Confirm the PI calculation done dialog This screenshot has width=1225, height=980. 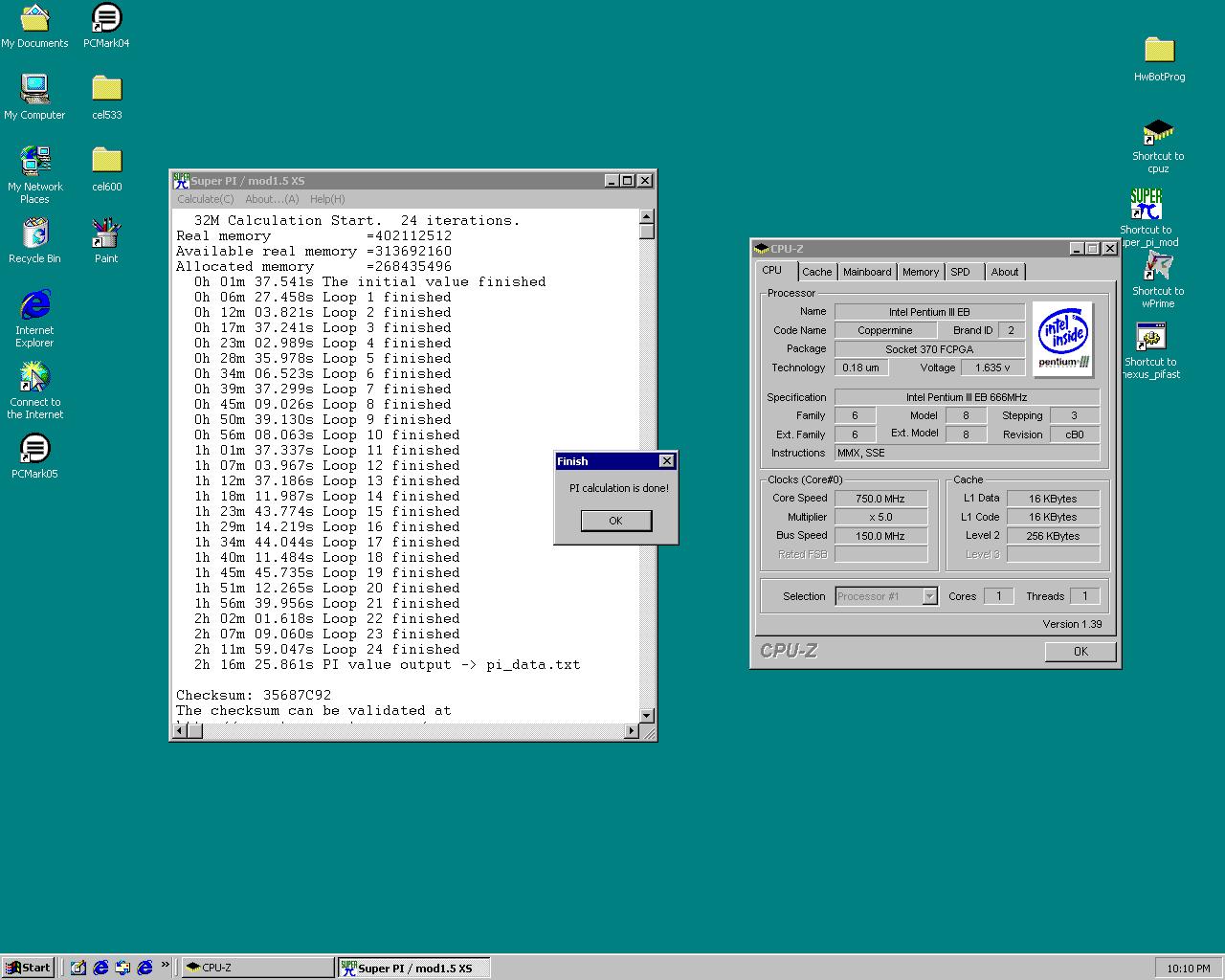pyautogui.click(x=615, y=521)
